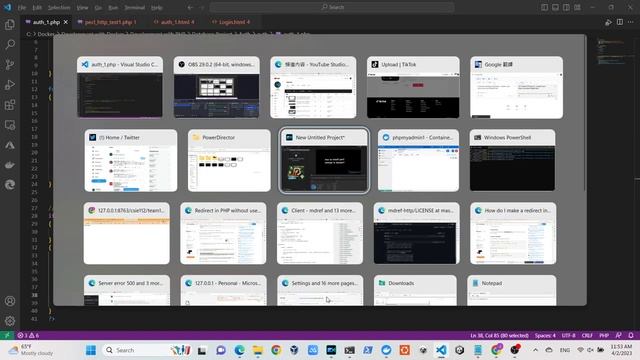Open the Docker view in activity bar

click(x=10, y=165)
